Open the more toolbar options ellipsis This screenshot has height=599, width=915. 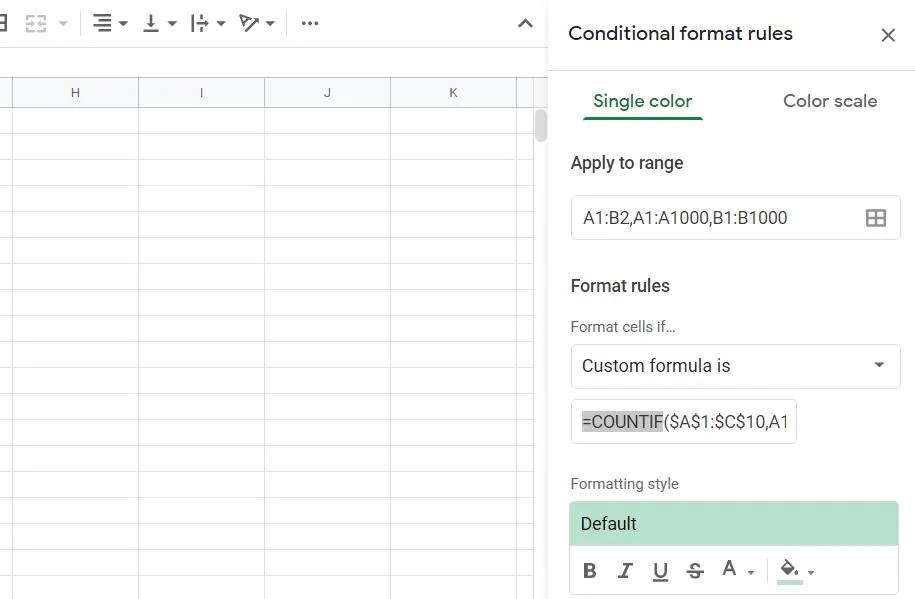[309, 22]
